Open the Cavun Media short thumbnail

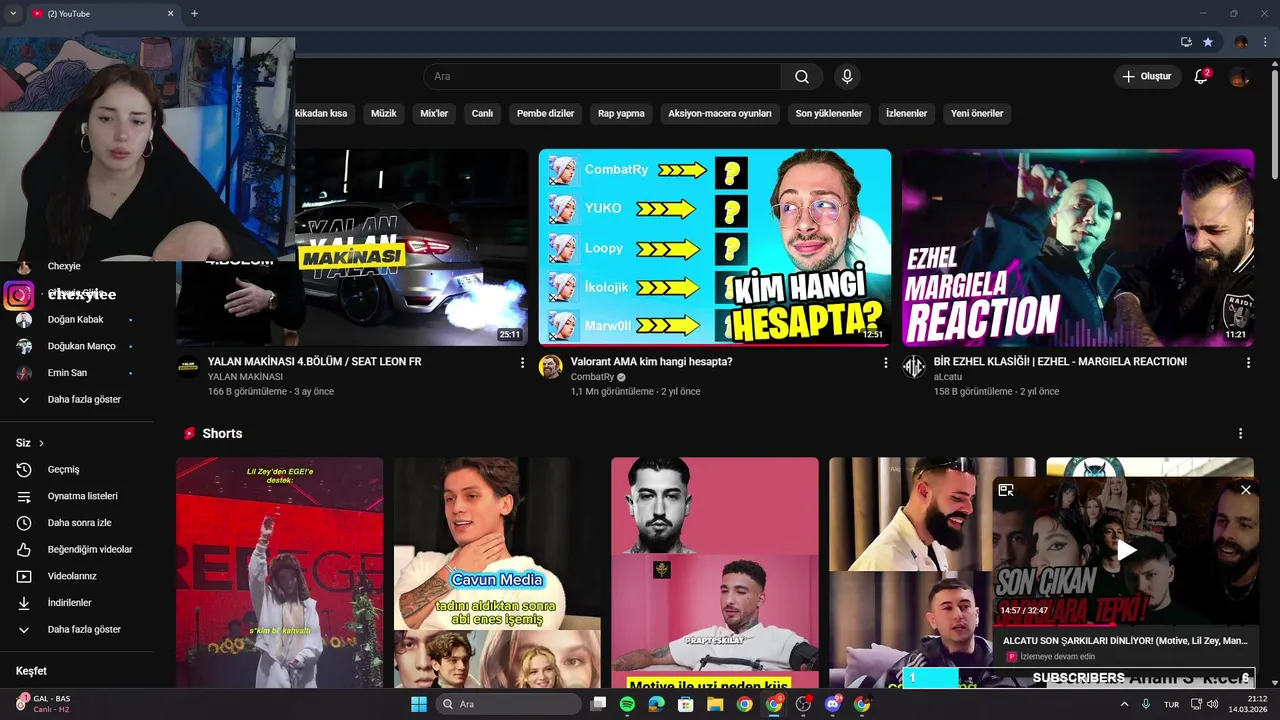coord(497,573)
